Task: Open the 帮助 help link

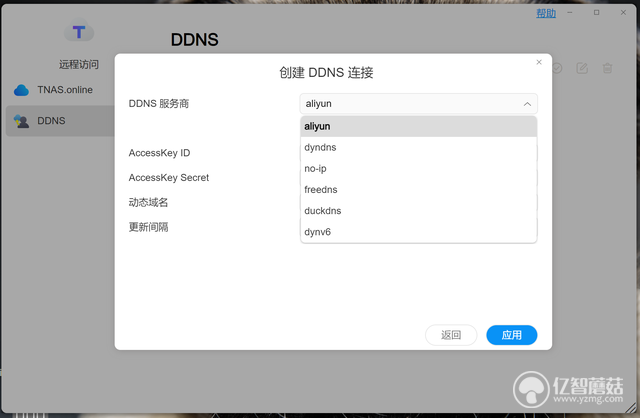Action: pos(546,13)
